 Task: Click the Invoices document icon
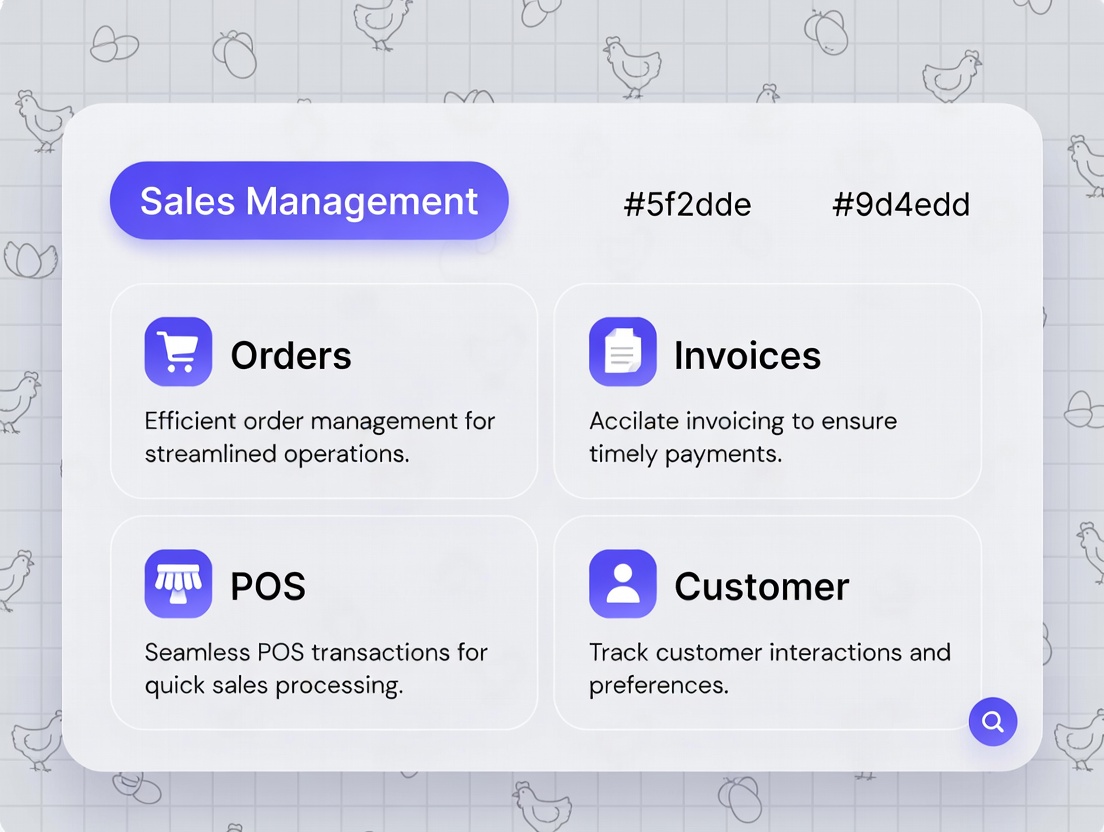pos(622,352)
